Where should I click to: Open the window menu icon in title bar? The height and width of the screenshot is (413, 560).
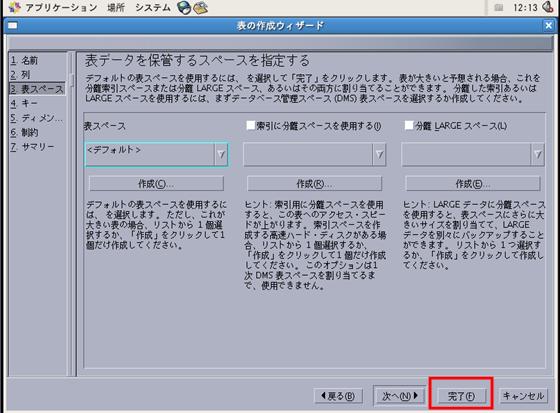click(12, 26)
